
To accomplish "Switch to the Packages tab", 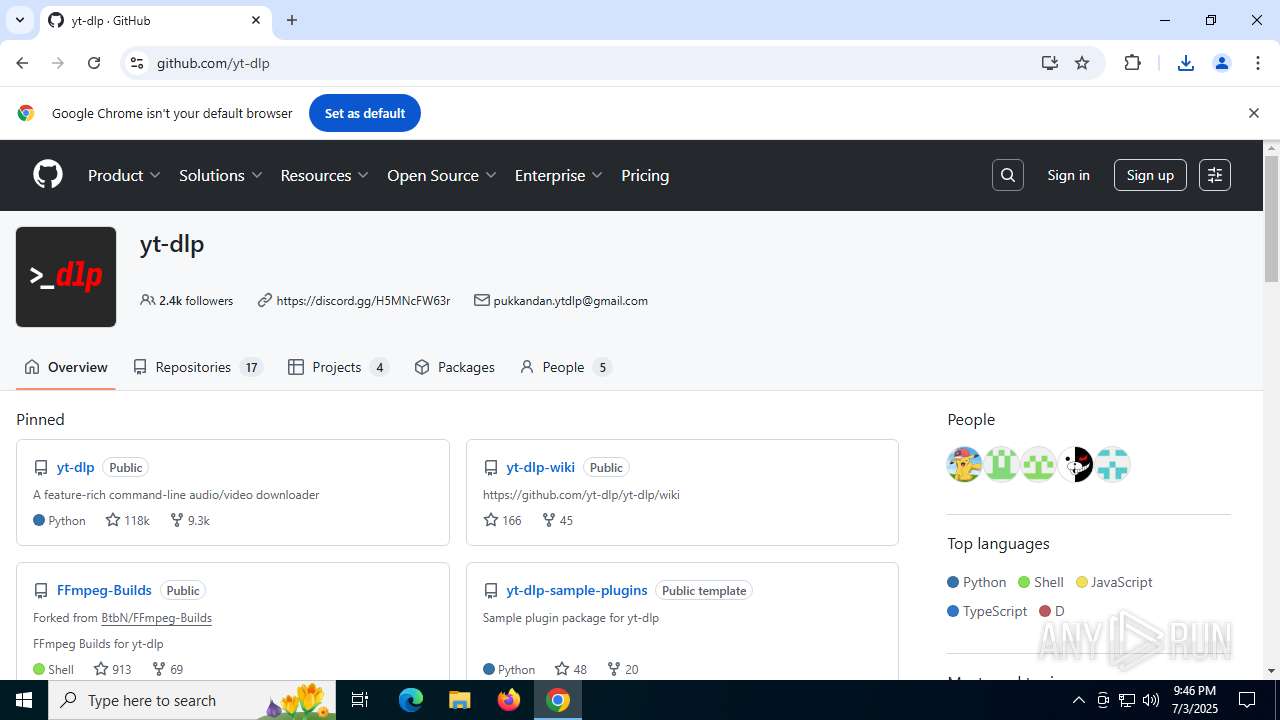I will [x=455, y=367].
